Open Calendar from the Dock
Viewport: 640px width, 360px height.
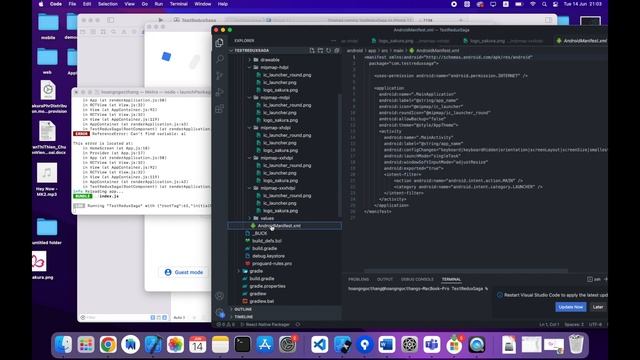click(198, 345)
